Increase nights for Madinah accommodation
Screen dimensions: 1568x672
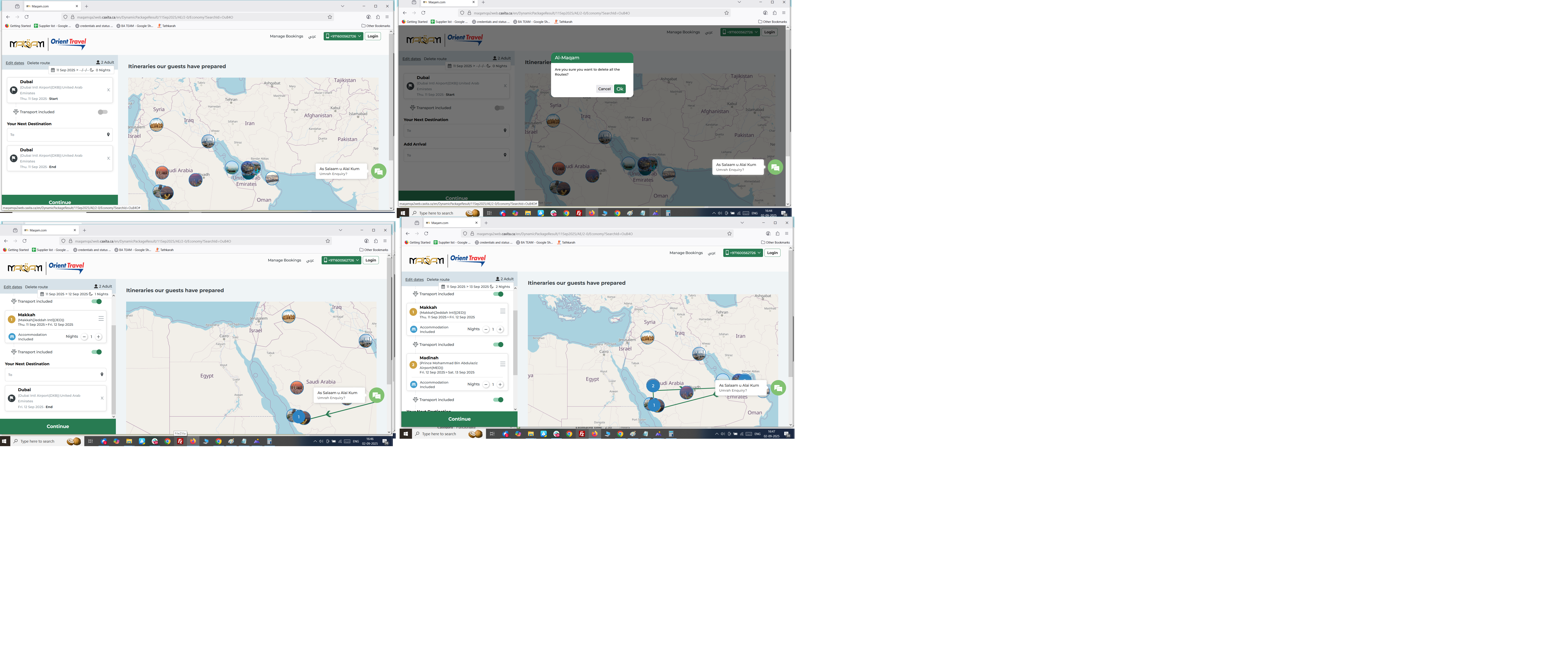[x=500, y=384]
